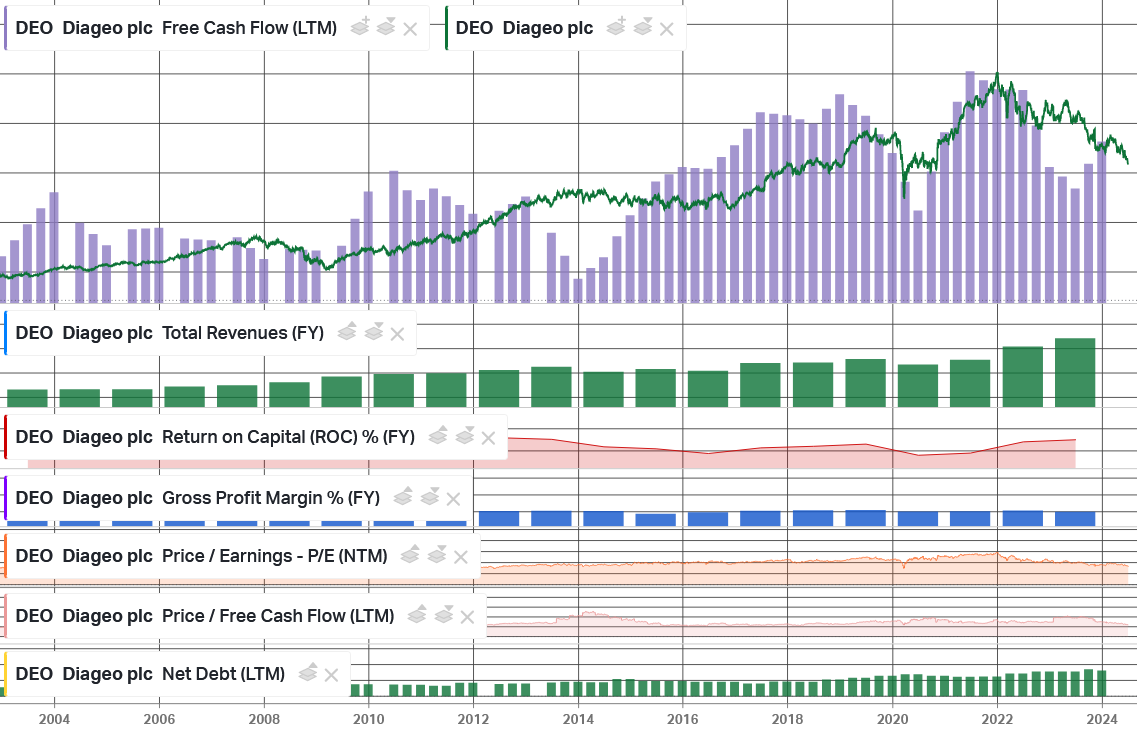1137x730 pixels.
Task: Remove the DEO Diageo plc price series
Action: click(x=666, y=29)
